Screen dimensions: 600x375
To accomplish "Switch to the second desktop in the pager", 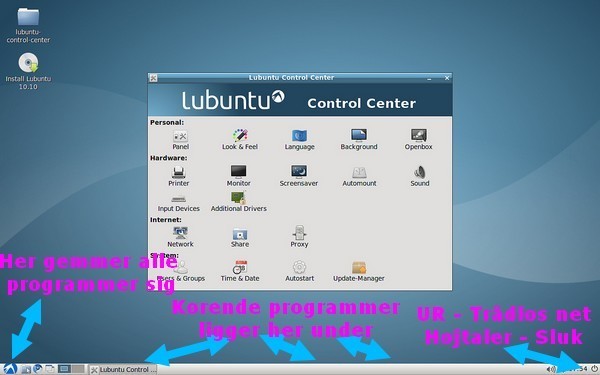I will 78,369.
